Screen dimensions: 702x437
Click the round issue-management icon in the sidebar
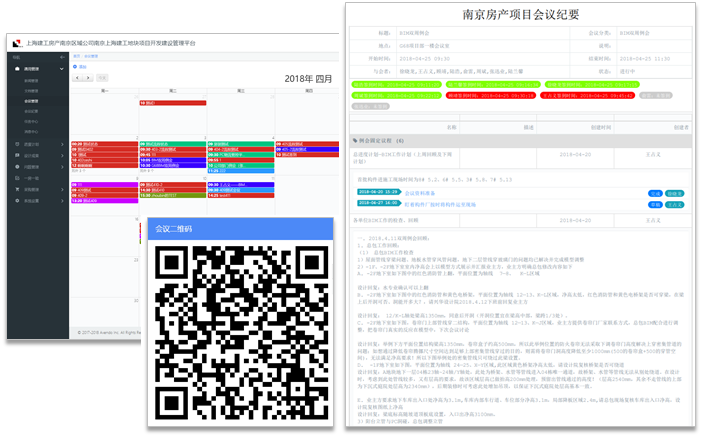point(17,167)
